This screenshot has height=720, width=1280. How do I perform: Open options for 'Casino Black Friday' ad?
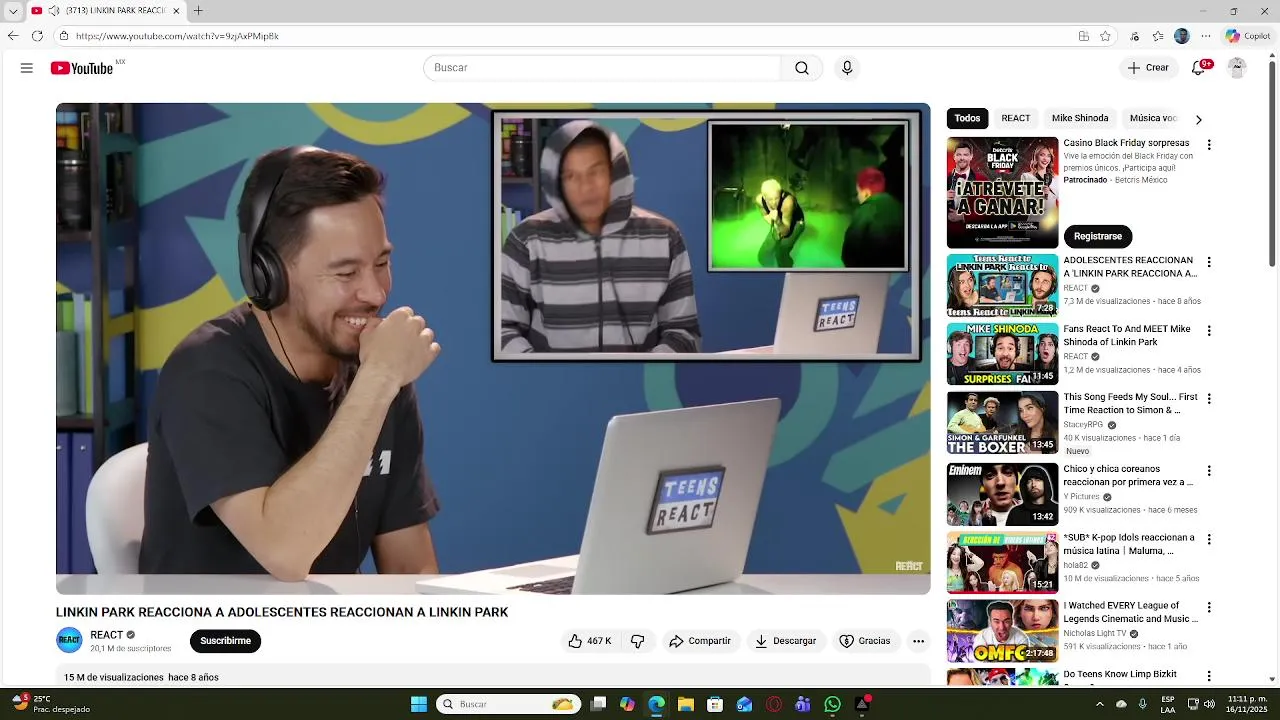1209,145
